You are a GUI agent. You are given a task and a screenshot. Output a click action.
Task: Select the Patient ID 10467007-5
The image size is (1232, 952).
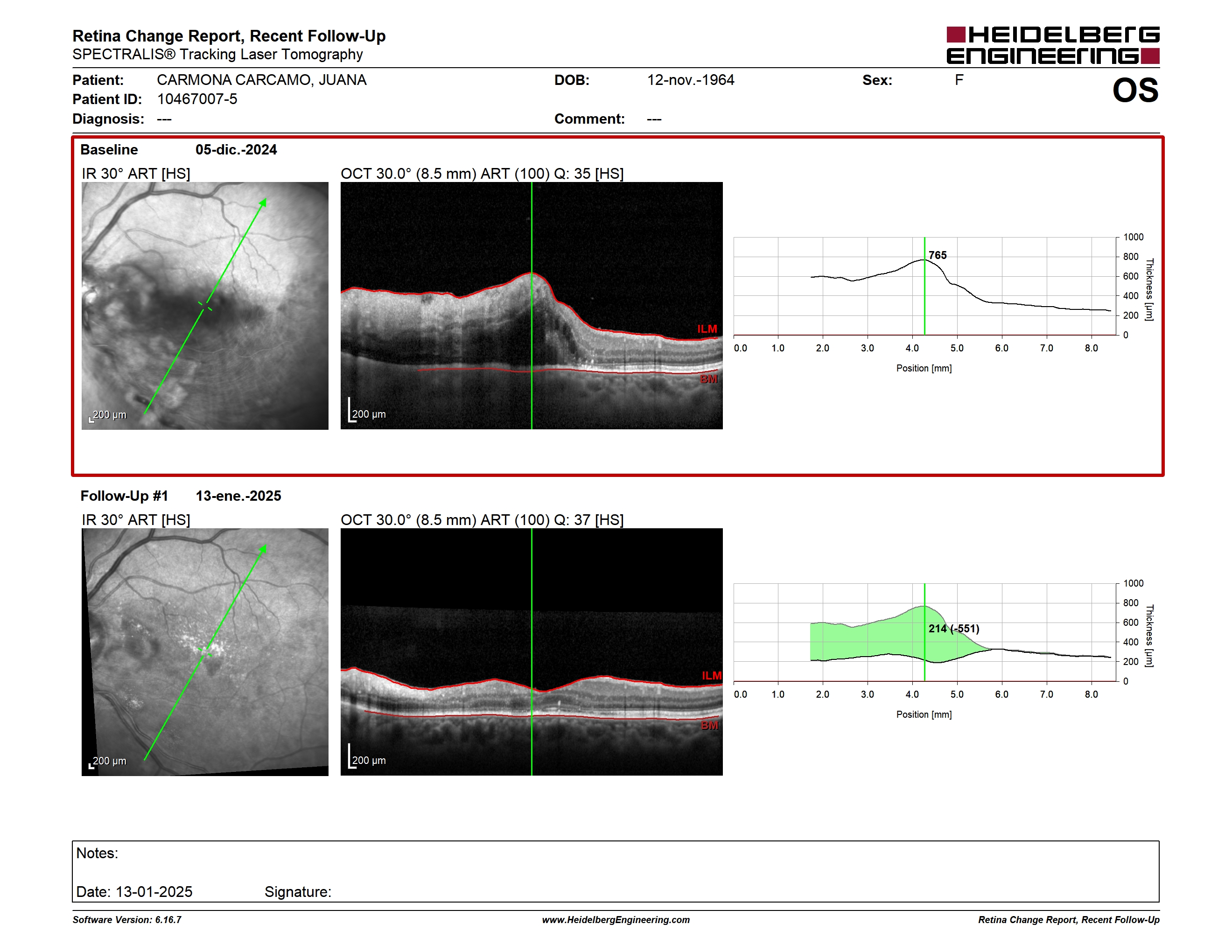197,99
